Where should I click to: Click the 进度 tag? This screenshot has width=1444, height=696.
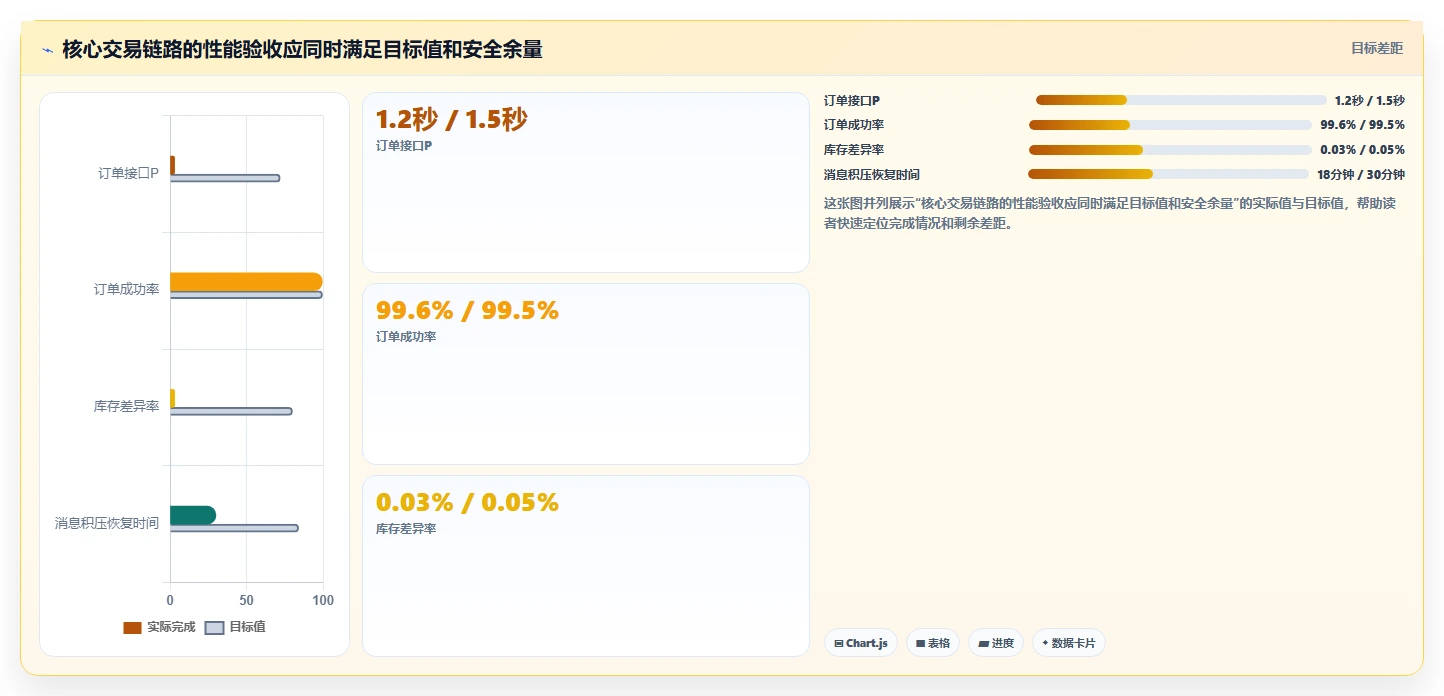point(996,643)
